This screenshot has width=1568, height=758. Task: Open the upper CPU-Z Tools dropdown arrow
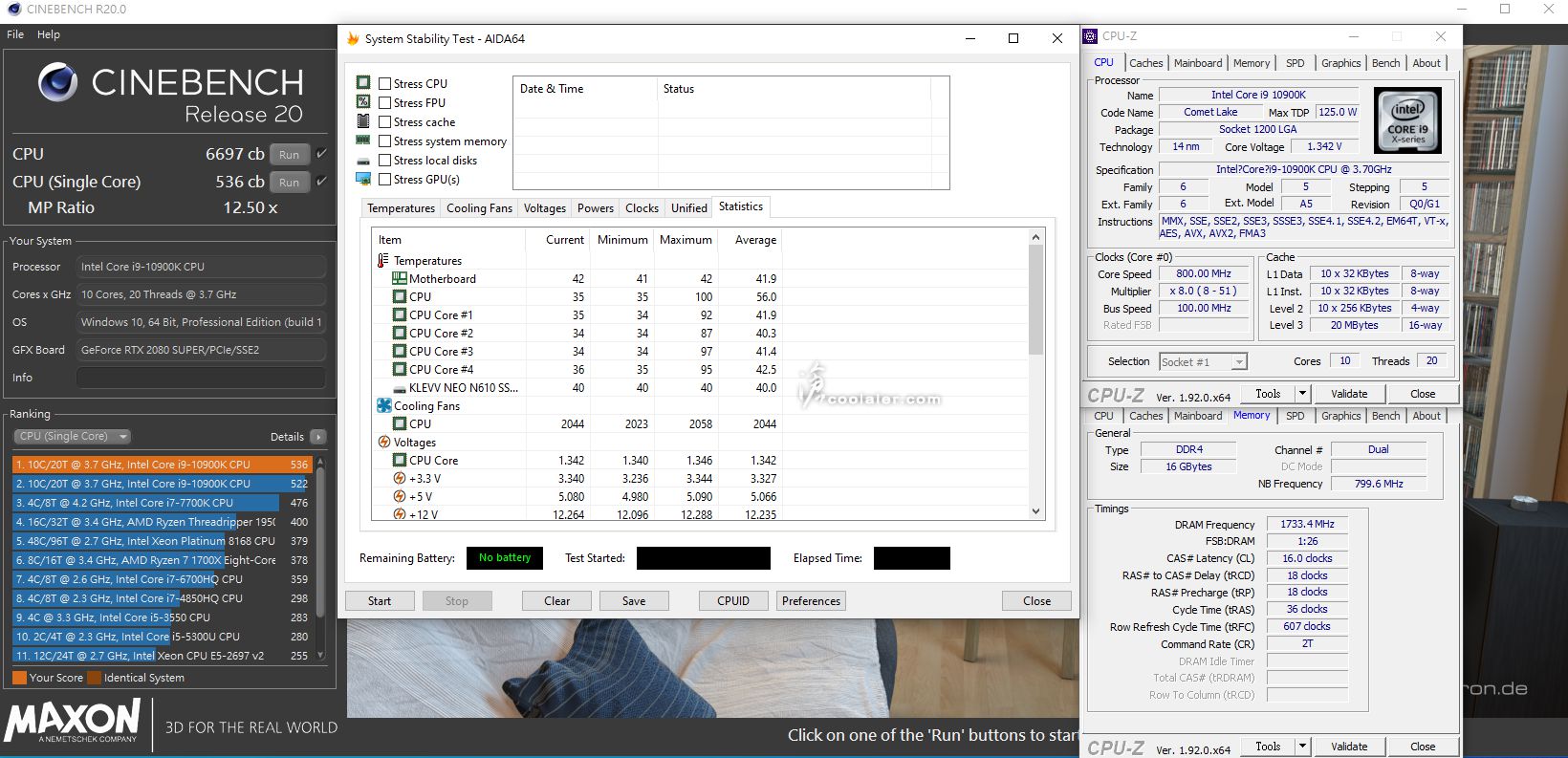coord(1301,394)
